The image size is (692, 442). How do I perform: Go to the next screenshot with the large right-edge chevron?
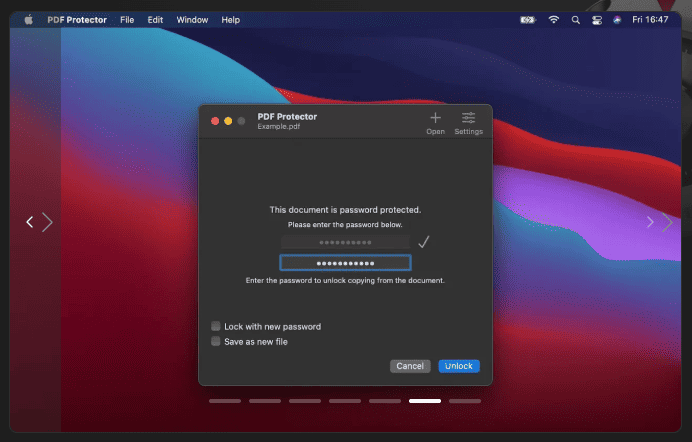[x=667, y=222]
